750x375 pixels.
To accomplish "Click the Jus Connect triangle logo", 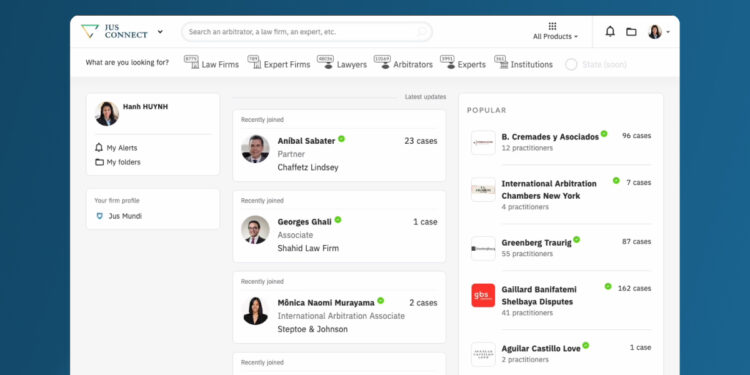I will (89, 32).
